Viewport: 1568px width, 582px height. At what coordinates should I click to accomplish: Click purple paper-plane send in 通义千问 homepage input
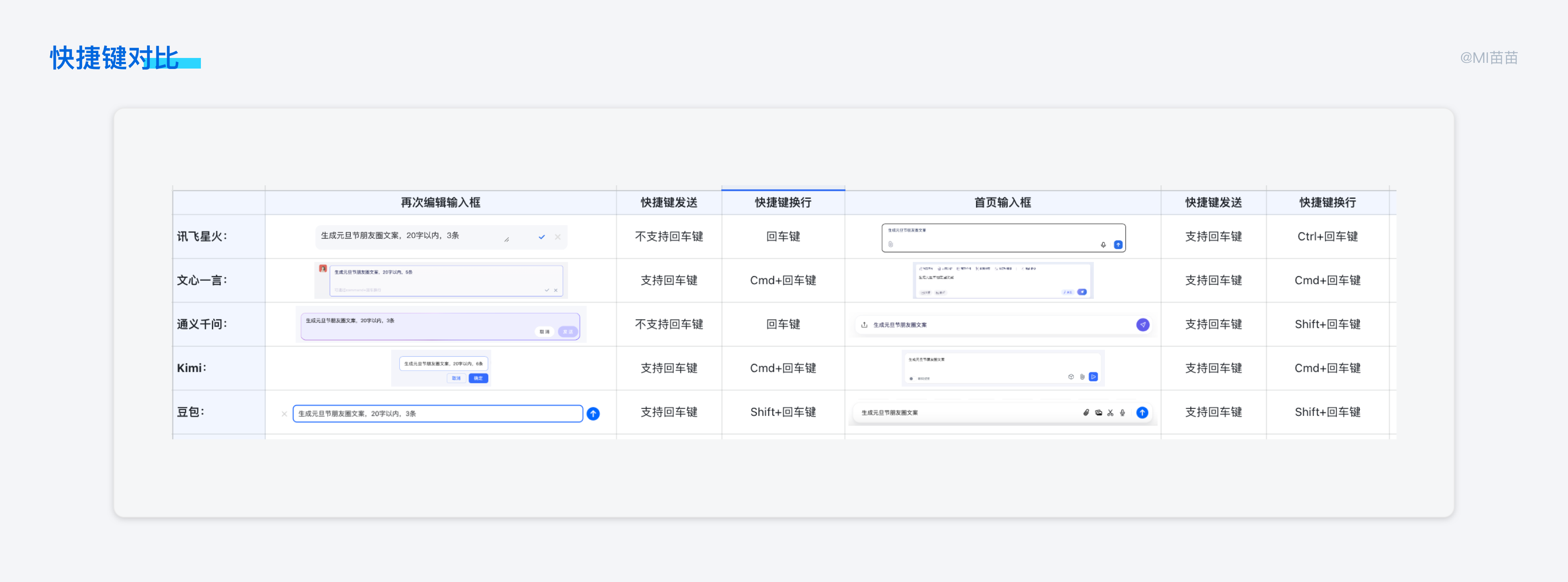[1143, 325]
